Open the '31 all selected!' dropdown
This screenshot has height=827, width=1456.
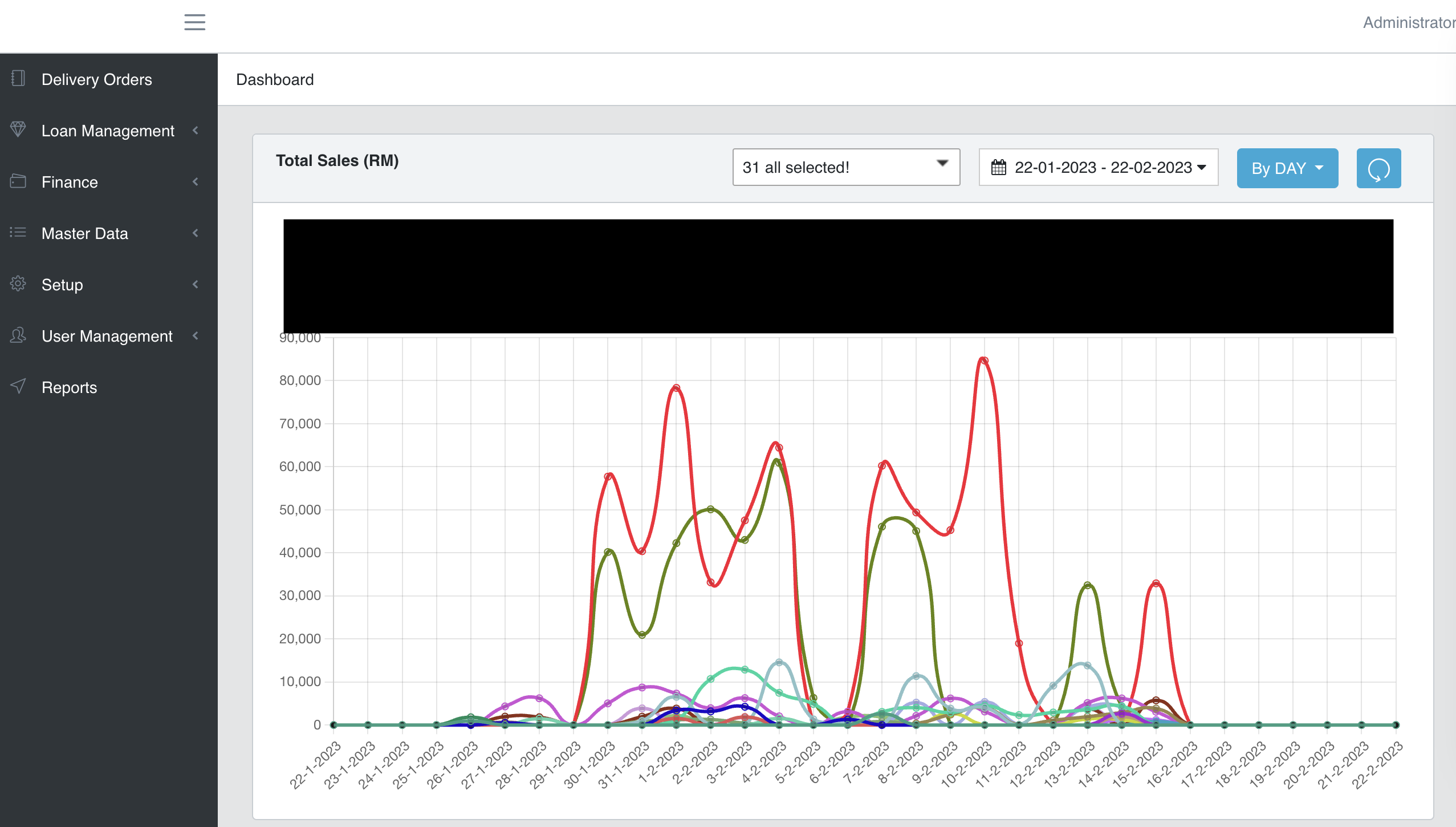pyautogui.click(x=846, y=167)
